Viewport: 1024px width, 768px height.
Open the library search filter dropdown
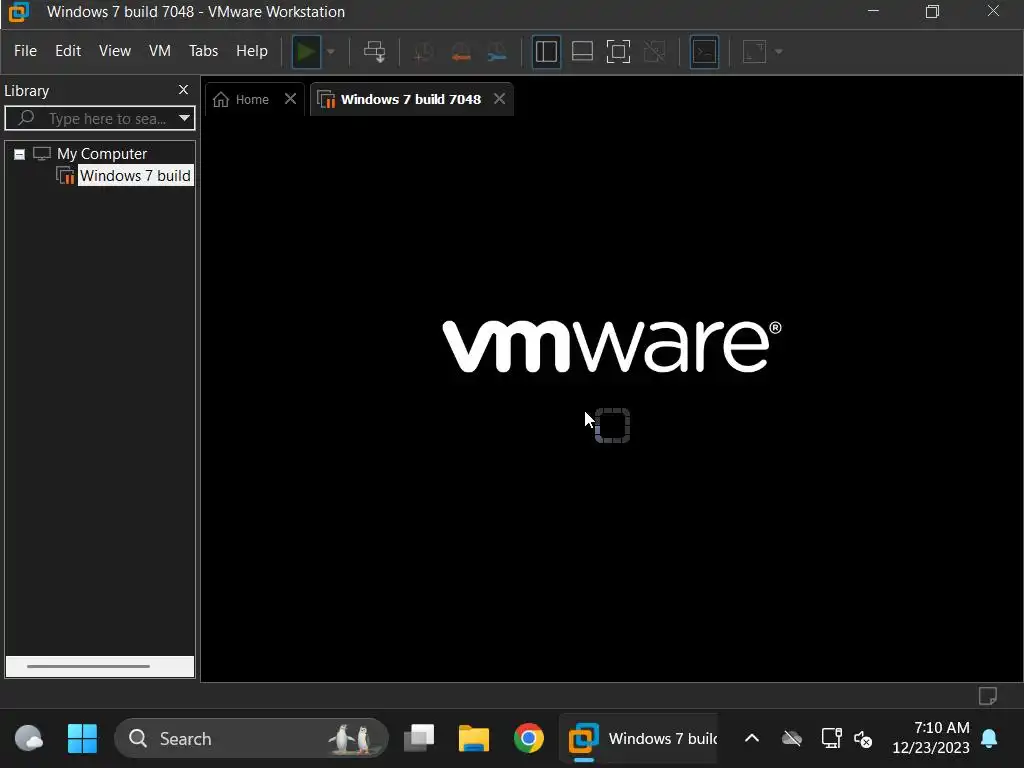click(184, 118)
